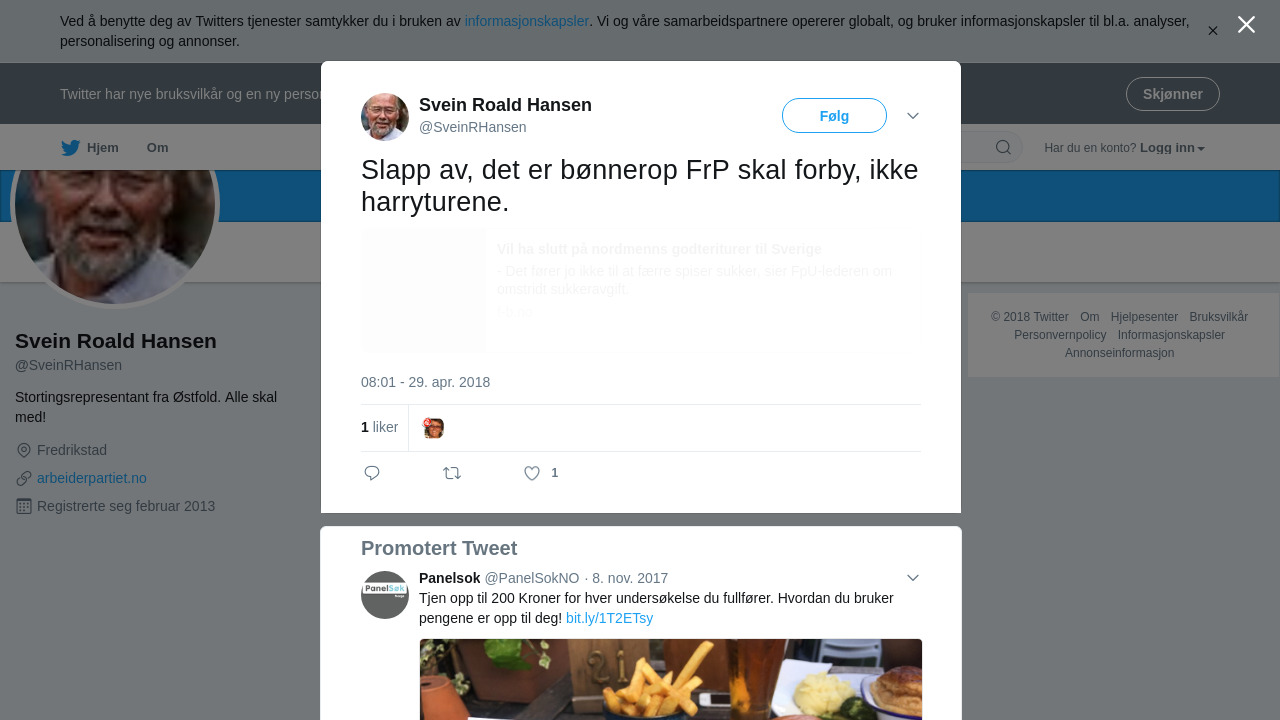Select the Om navigation item

click(157, 148)
